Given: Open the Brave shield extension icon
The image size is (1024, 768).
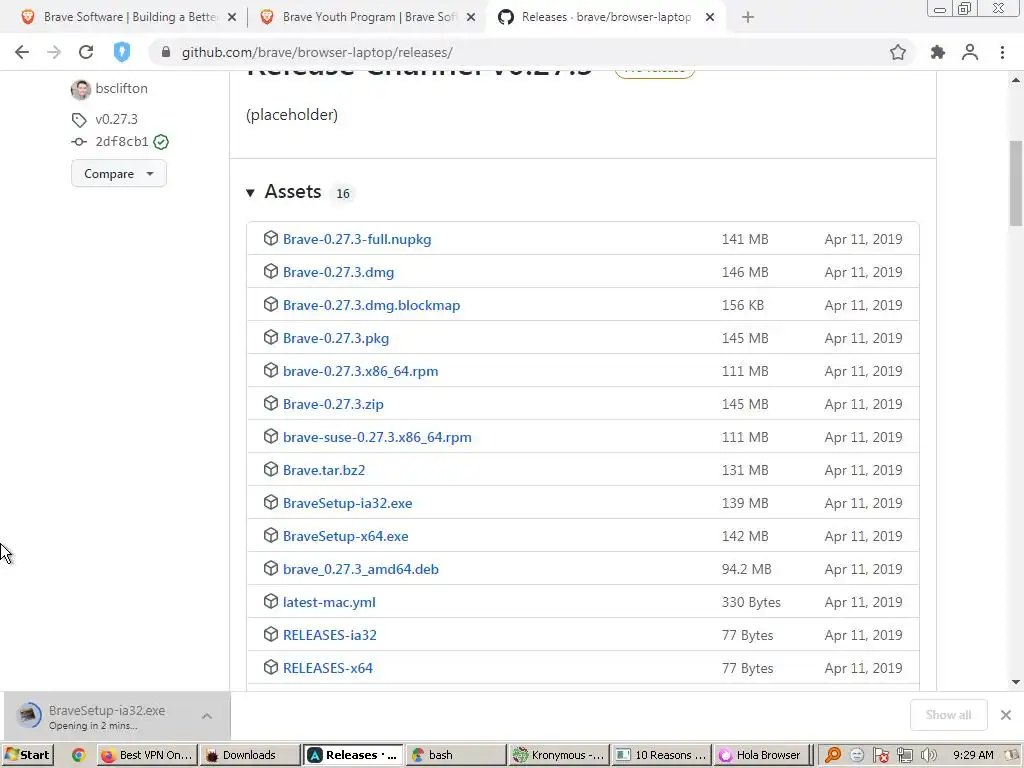Looking at the screenshot, I should click(x=122, y=52).
